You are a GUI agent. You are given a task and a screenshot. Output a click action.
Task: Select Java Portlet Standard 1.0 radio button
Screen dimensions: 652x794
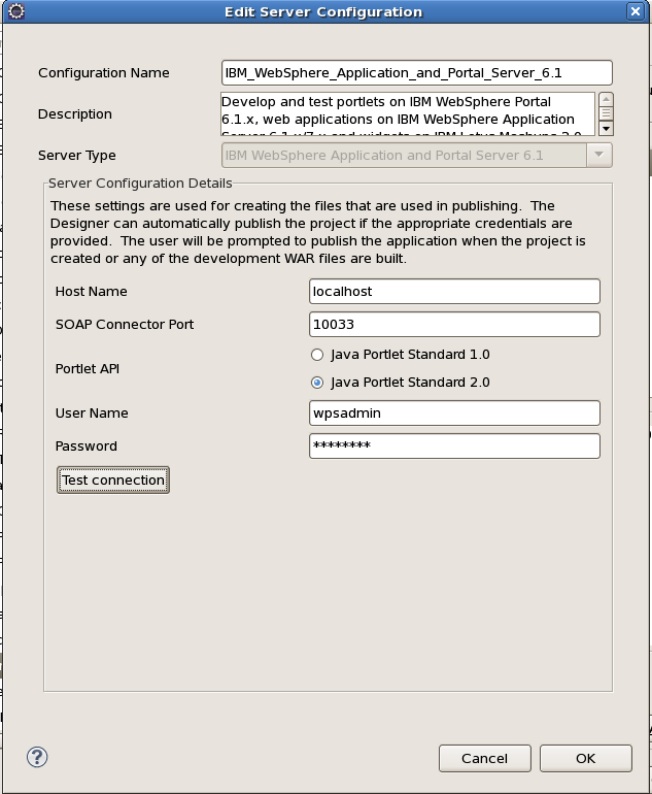317,354
